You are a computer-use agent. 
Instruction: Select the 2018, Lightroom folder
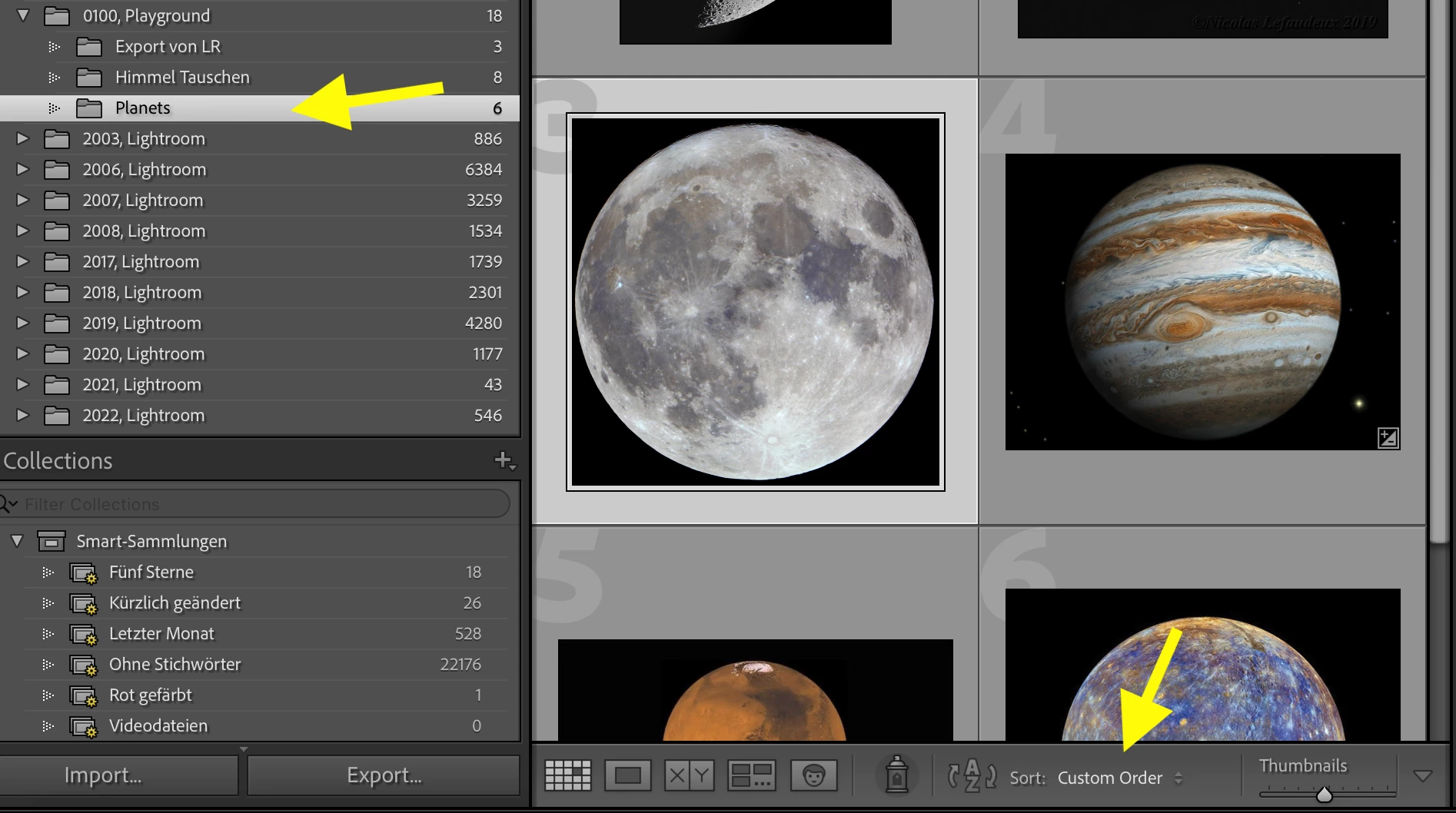point(260,292)
